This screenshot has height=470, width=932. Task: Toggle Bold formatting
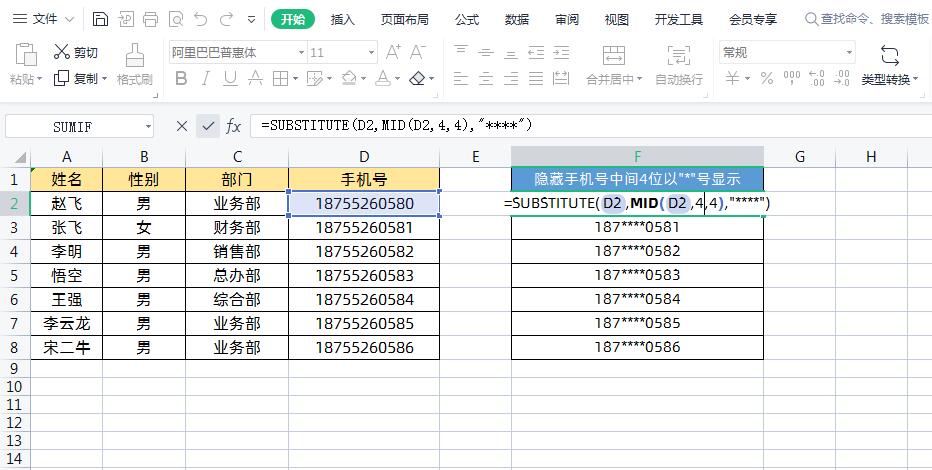[181, 78]
